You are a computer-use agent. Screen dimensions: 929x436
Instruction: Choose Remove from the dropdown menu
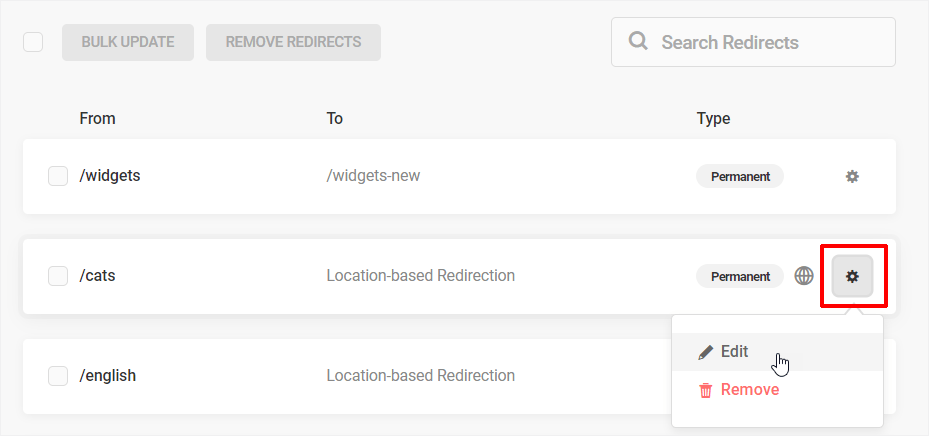click(x=777, y=390)
